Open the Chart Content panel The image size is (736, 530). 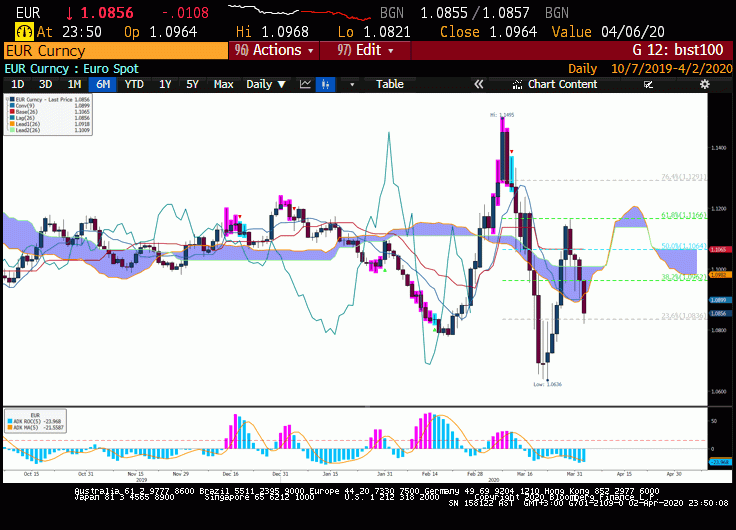(555, 84)
